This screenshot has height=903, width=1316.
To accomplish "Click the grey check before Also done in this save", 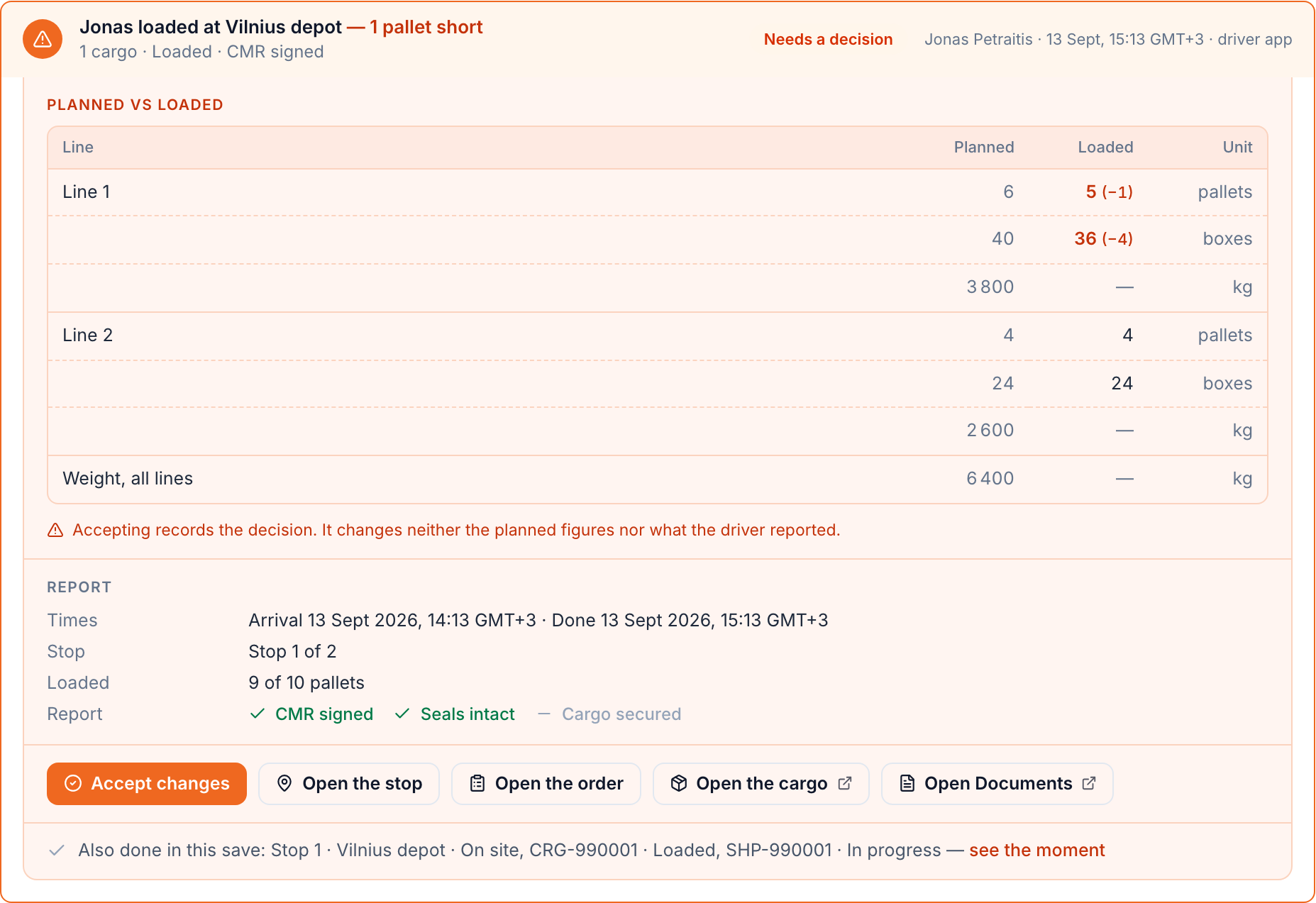I will (57, 850).
